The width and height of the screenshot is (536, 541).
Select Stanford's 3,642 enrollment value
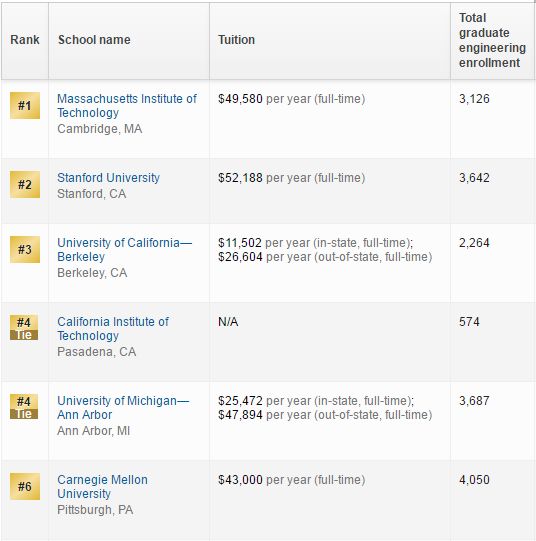pyautogui.click(x=474, y=178)
